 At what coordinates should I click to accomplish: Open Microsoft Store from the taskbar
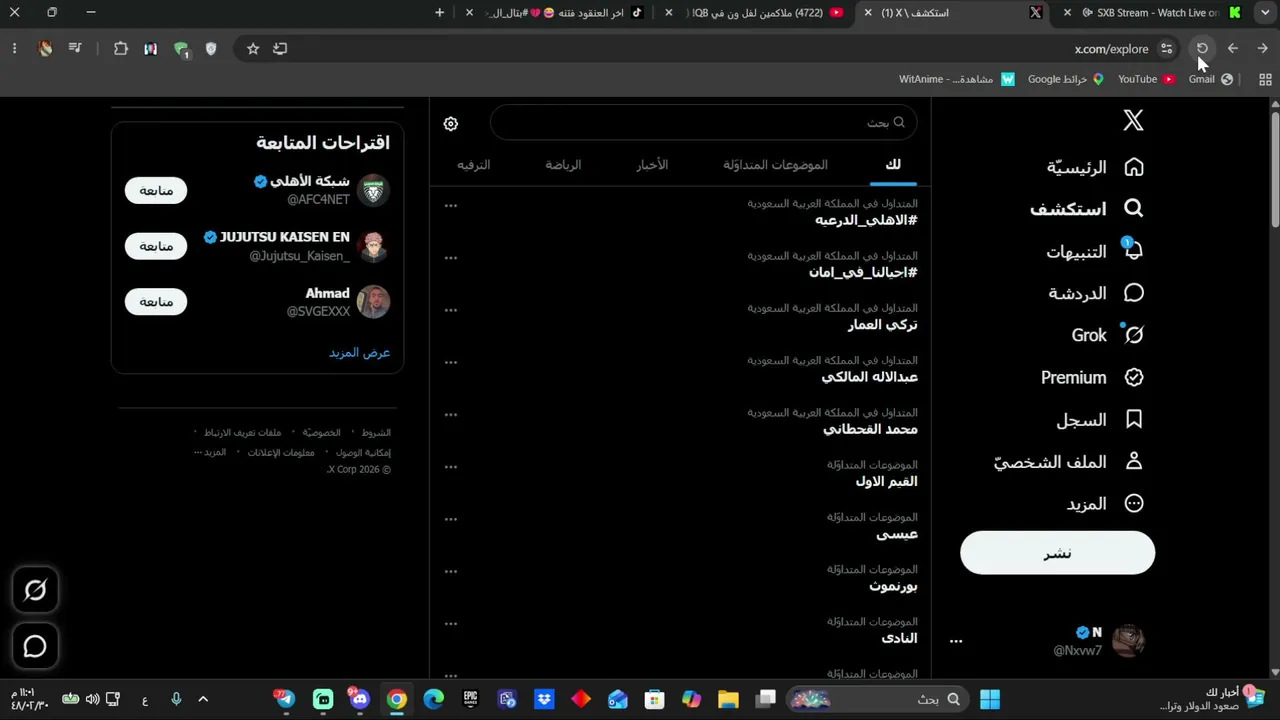click(654, 699)
